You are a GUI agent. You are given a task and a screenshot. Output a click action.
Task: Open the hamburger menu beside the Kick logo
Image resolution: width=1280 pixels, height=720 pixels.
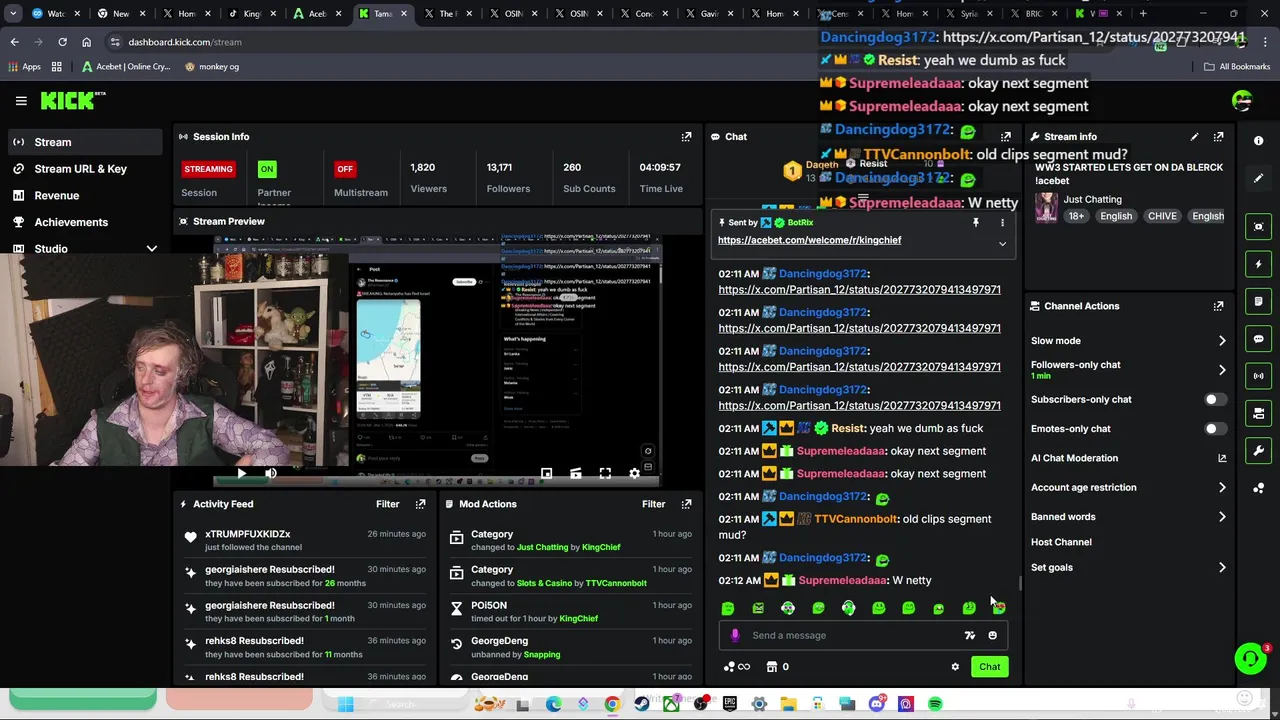pos(21,100)
